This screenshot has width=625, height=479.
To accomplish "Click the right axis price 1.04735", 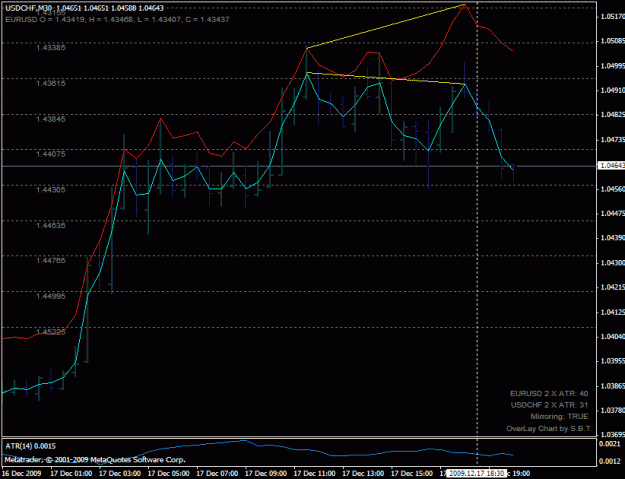I will [612, 140].
